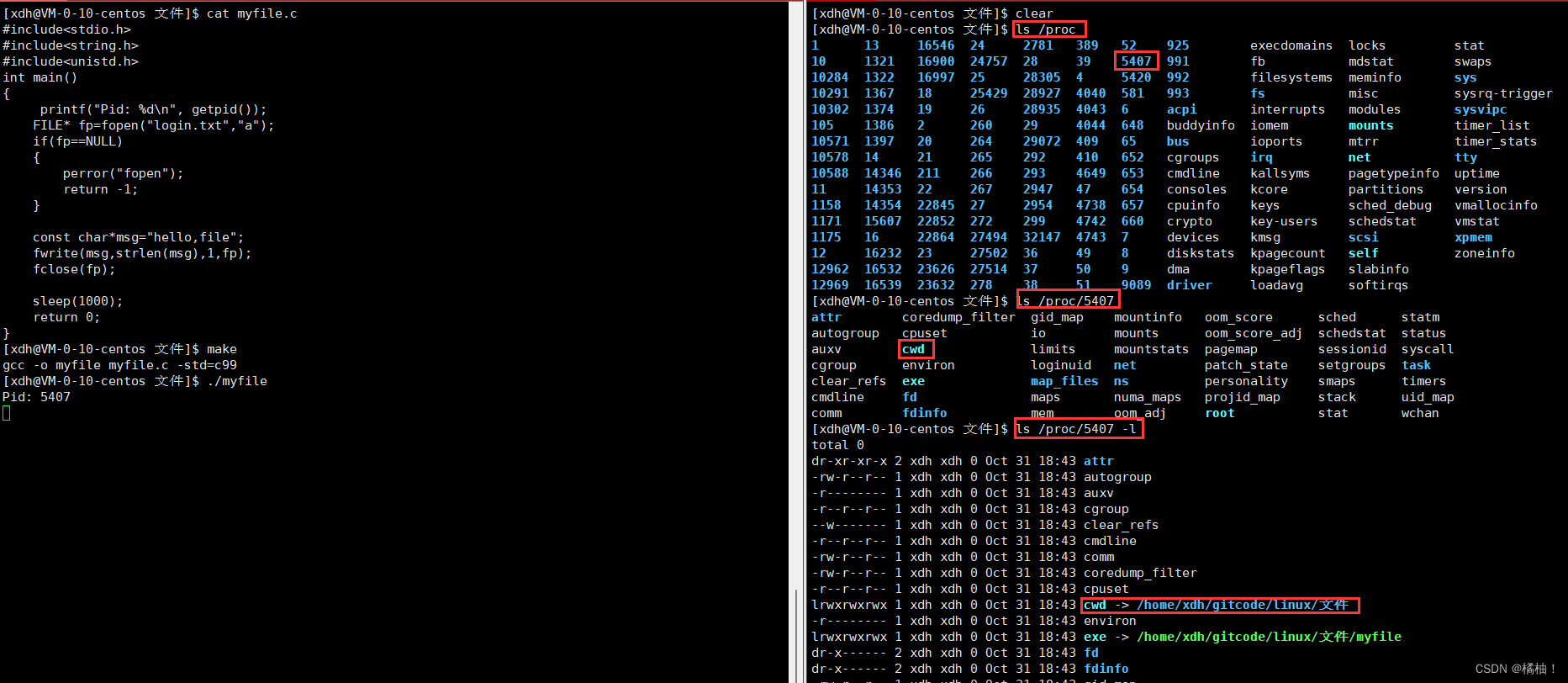This screenshot has height=683, width=1568.
Task: Click the 'exe -> .../文件/myfile' symlink line
Action: click(1243, 637)
